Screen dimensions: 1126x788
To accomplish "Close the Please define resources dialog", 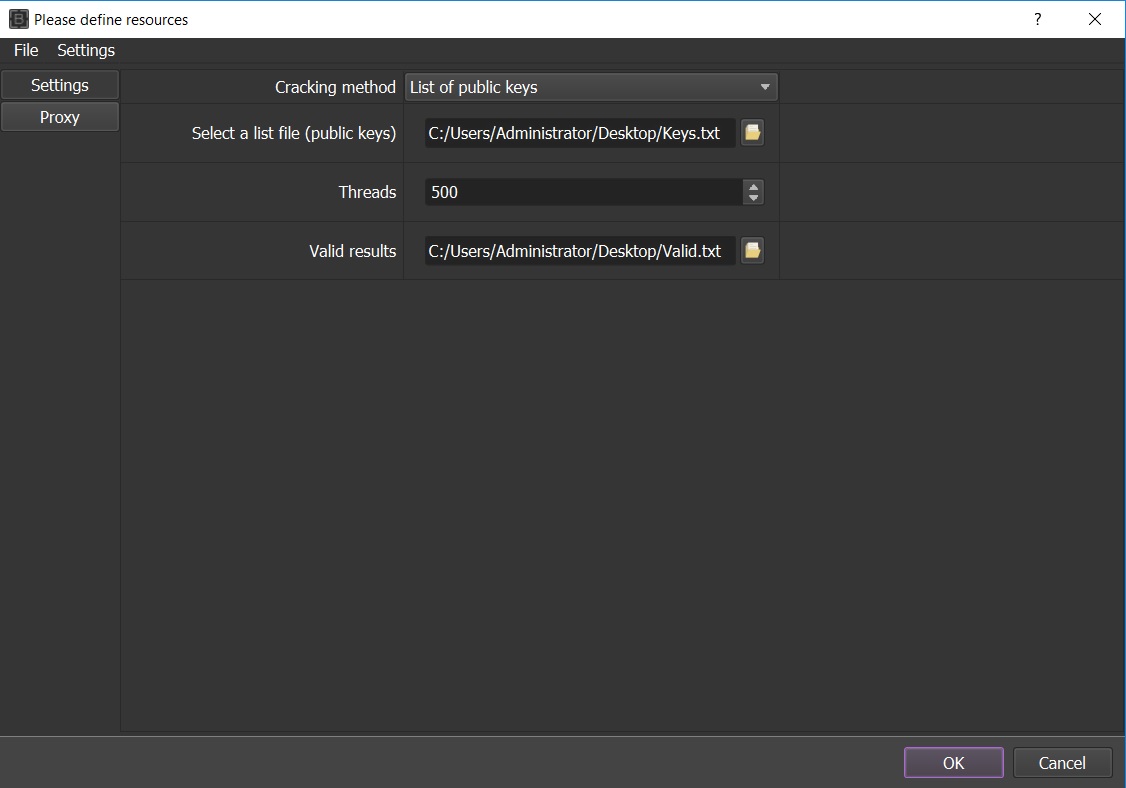I will click(1094, 19).
